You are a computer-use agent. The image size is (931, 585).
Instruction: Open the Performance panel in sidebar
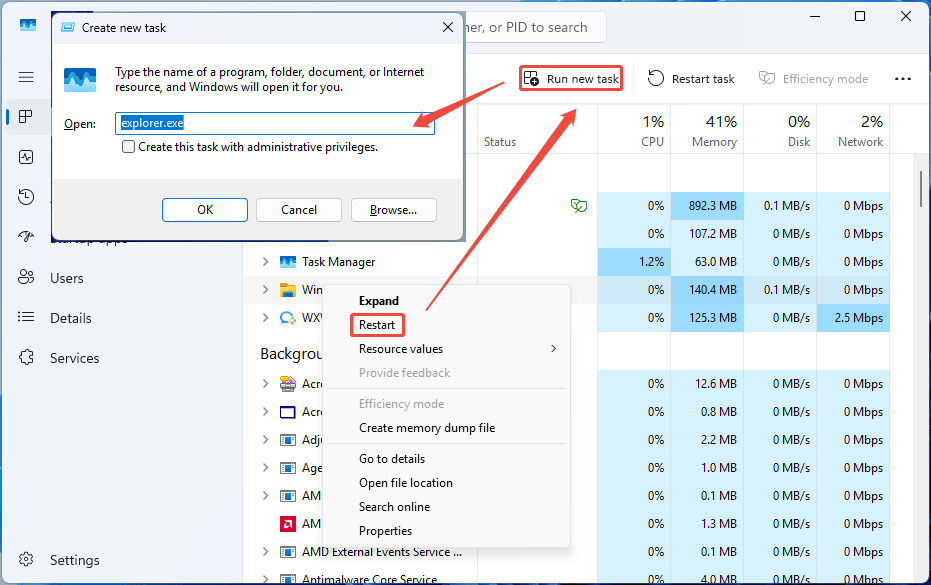pos(26,156)
